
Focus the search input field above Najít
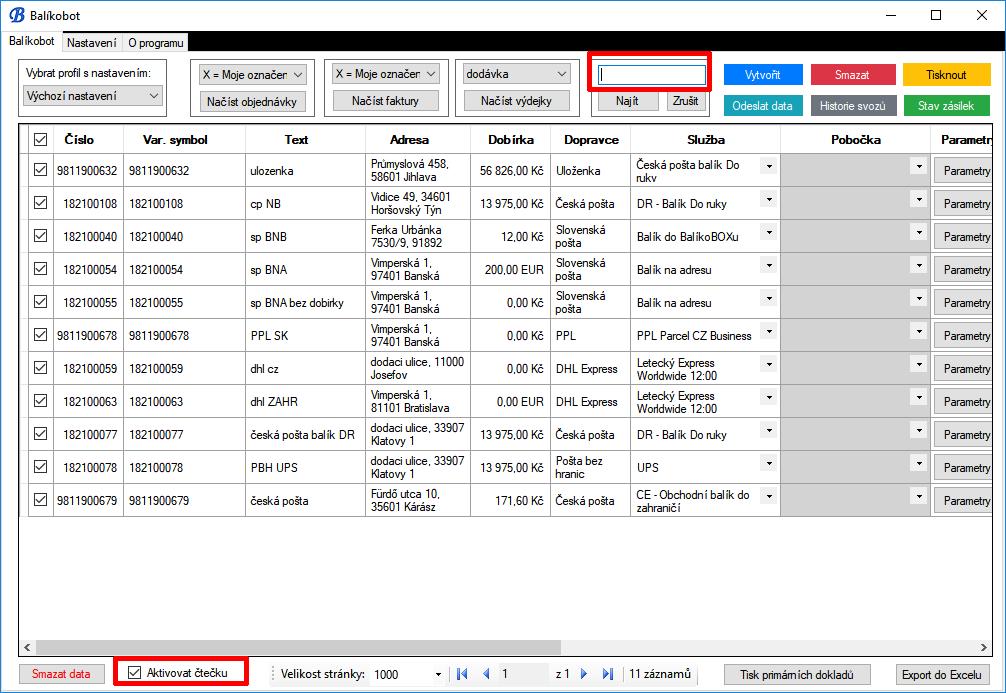pyautogui.click(x=652, y=74)
